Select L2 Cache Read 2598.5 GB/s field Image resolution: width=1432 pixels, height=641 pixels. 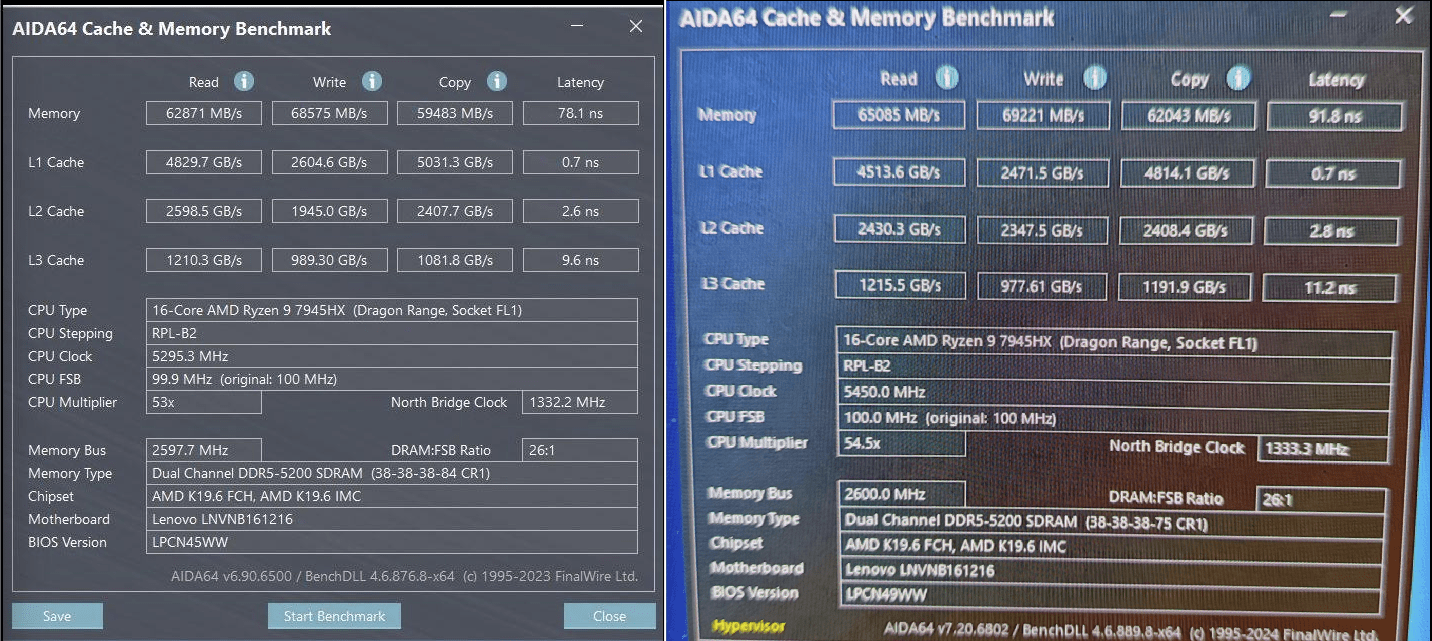[x=203, y=211]
